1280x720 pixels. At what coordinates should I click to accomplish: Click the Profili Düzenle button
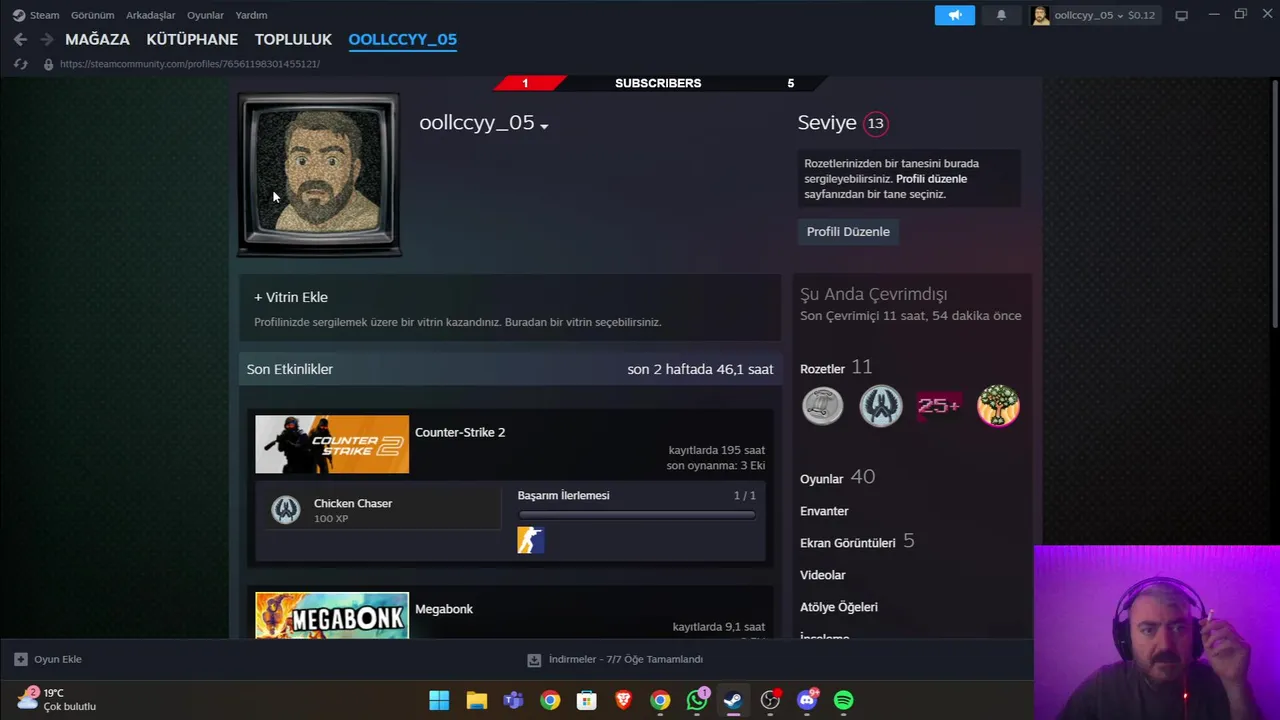pyautogui.click(x=848, y=231)
